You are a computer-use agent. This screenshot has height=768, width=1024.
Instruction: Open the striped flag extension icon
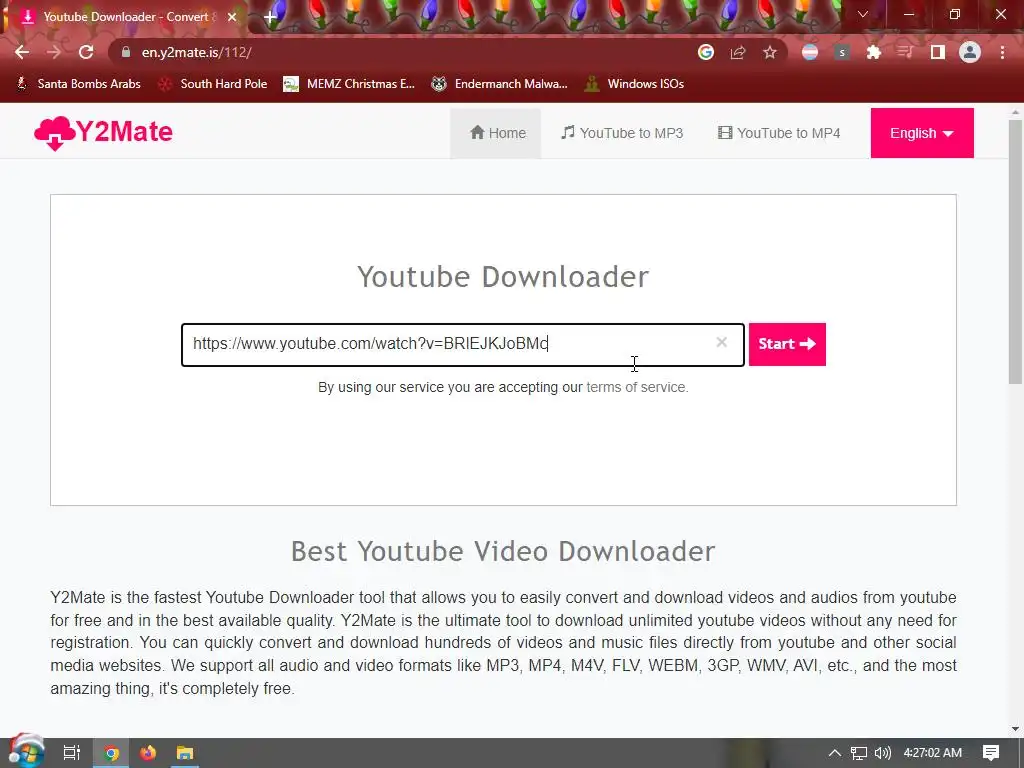pyautogui.click(x=810, y=52)
